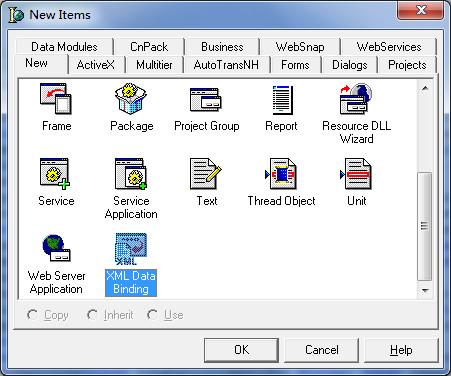Switch to the Projects tab
This screenshot has height=376, width=451.
coord(407,65)
